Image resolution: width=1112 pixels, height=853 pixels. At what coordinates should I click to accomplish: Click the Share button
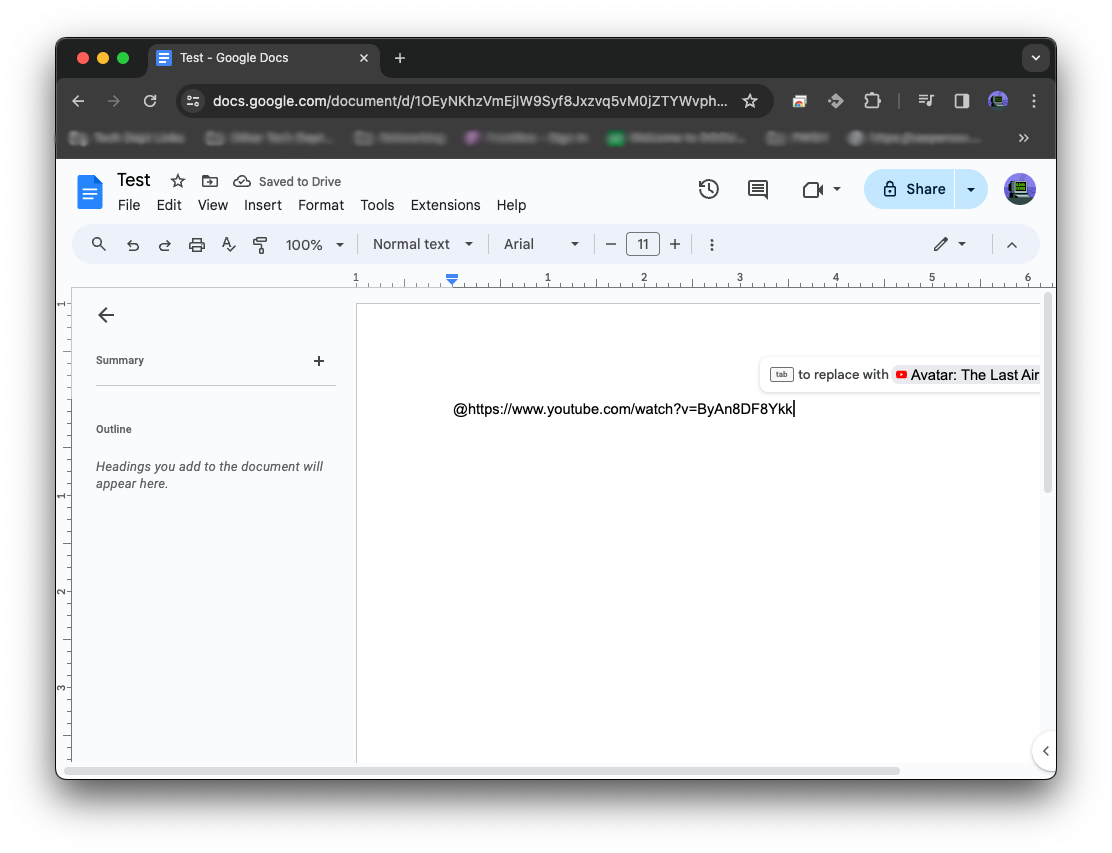click(x=911, y=189)
